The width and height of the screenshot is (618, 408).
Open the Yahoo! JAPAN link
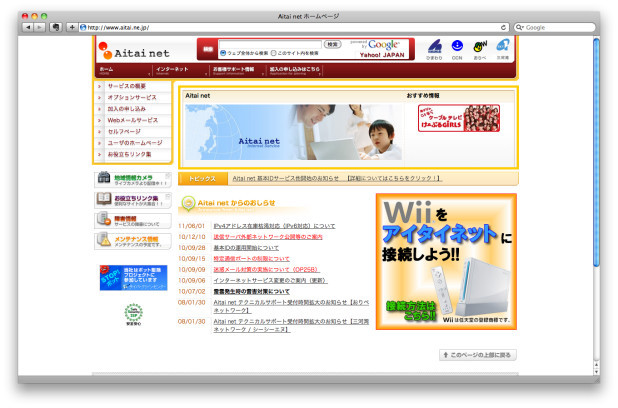[382, 55]
